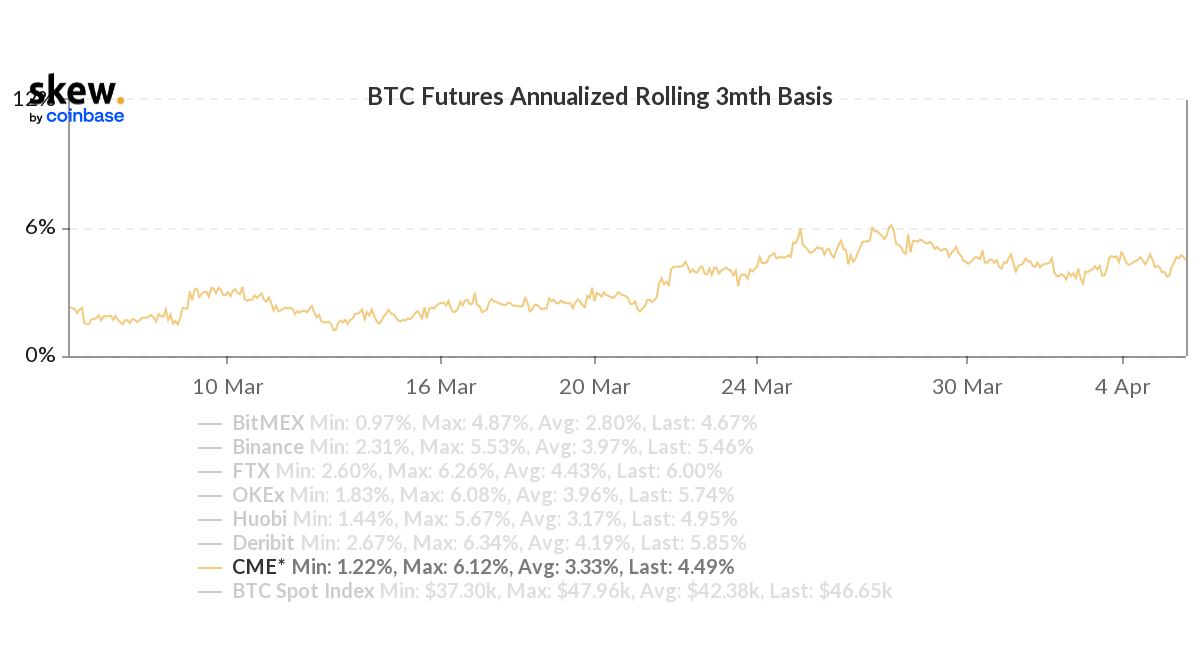Viewport: 1200px width, 670px height.
Task: Click the 16 Mar axis label
Action: tap(442, 387)
